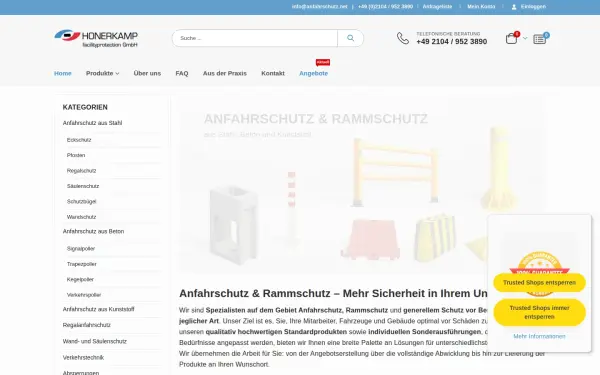Viewport: 600px width, 375px height.
Task: Select the Trapezpoller subcategory
Action: tap(82, 264)
